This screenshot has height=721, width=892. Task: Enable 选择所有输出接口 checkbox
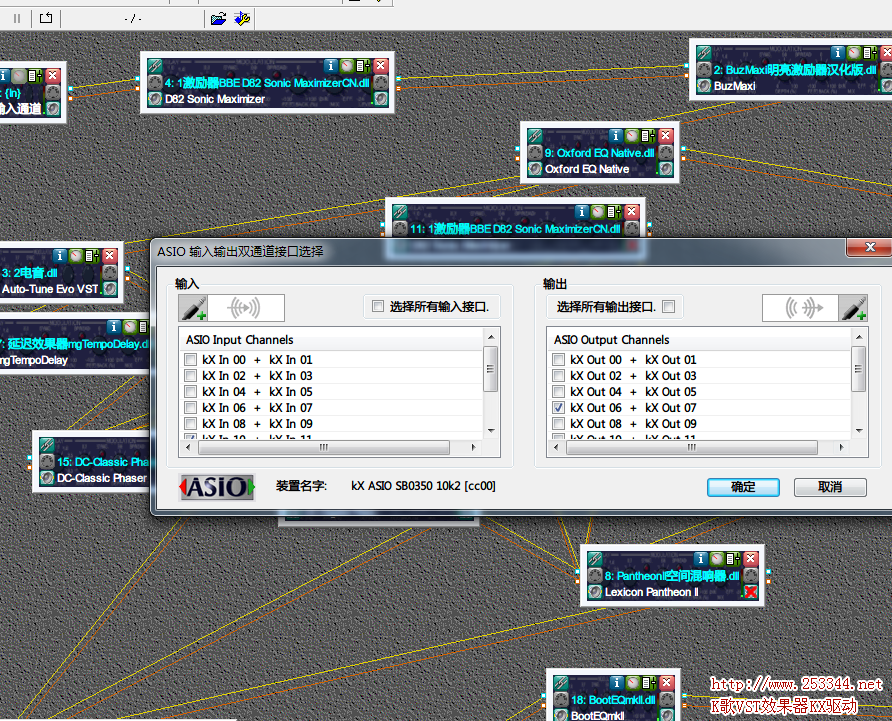click(x=669, y=306)
